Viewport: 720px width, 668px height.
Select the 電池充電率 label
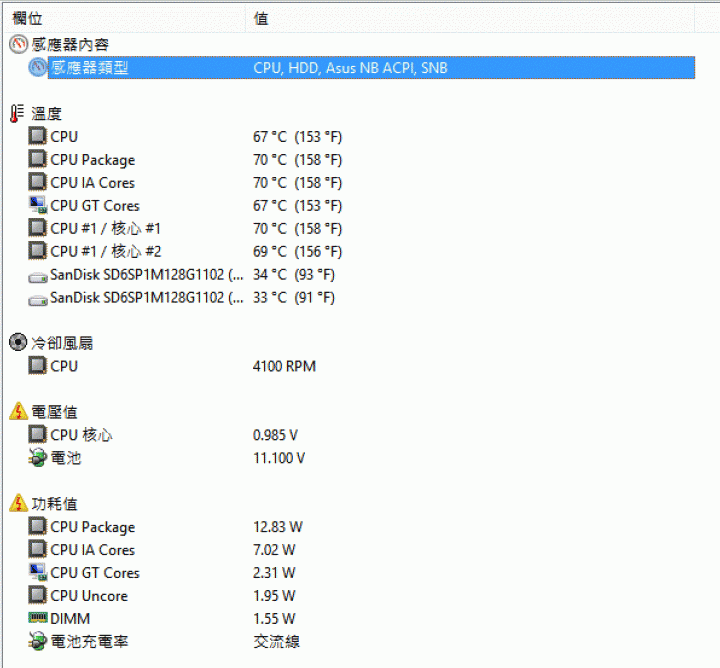click(89, 641)
